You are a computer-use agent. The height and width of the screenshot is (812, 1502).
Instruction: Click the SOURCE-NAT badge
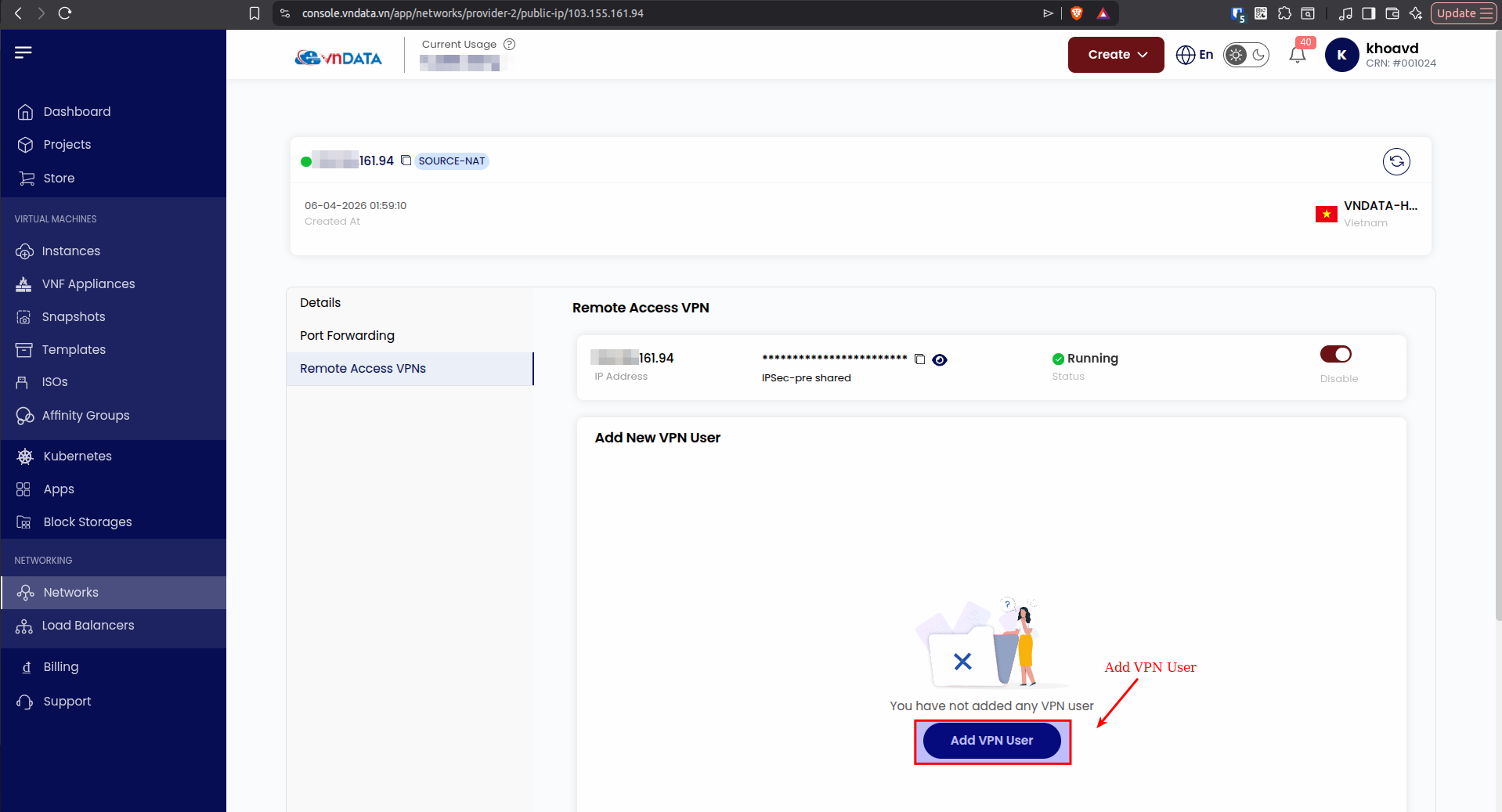point(452,161)
